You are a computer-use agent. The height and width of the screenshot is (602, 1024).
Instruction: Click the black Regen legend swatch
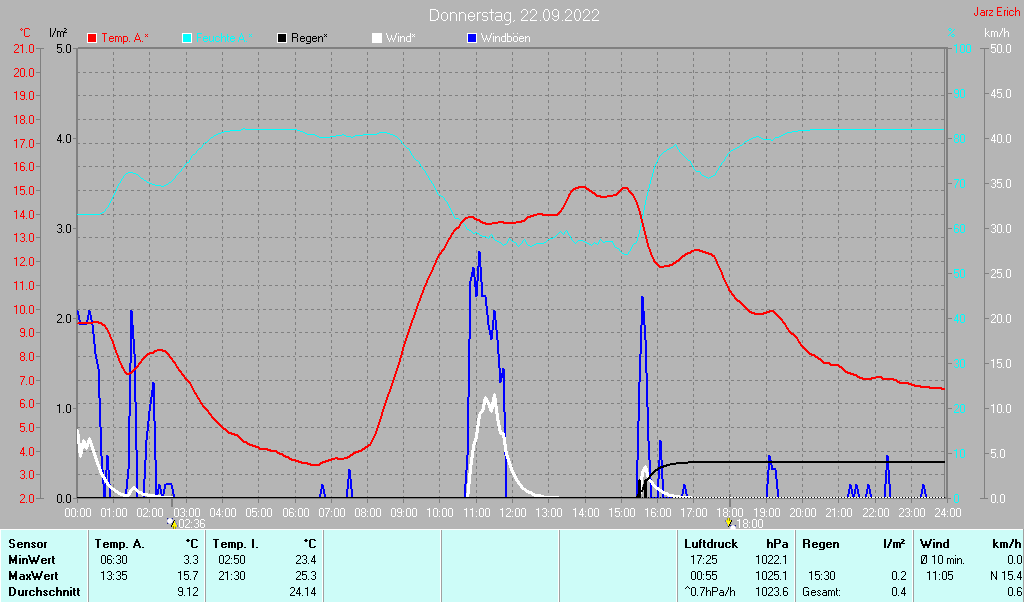pos(281,39)
